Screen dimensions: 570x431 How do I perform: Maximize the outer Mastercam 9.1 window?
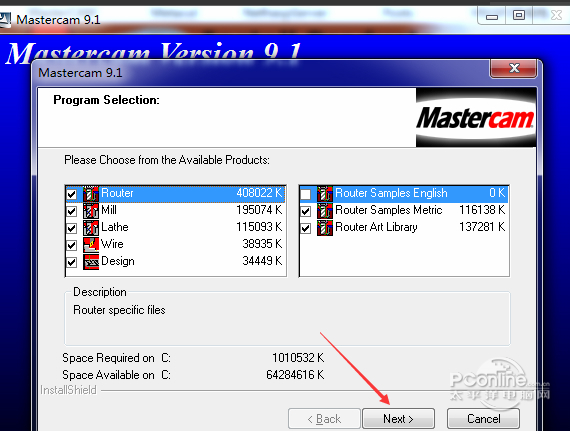pos(519,15)
